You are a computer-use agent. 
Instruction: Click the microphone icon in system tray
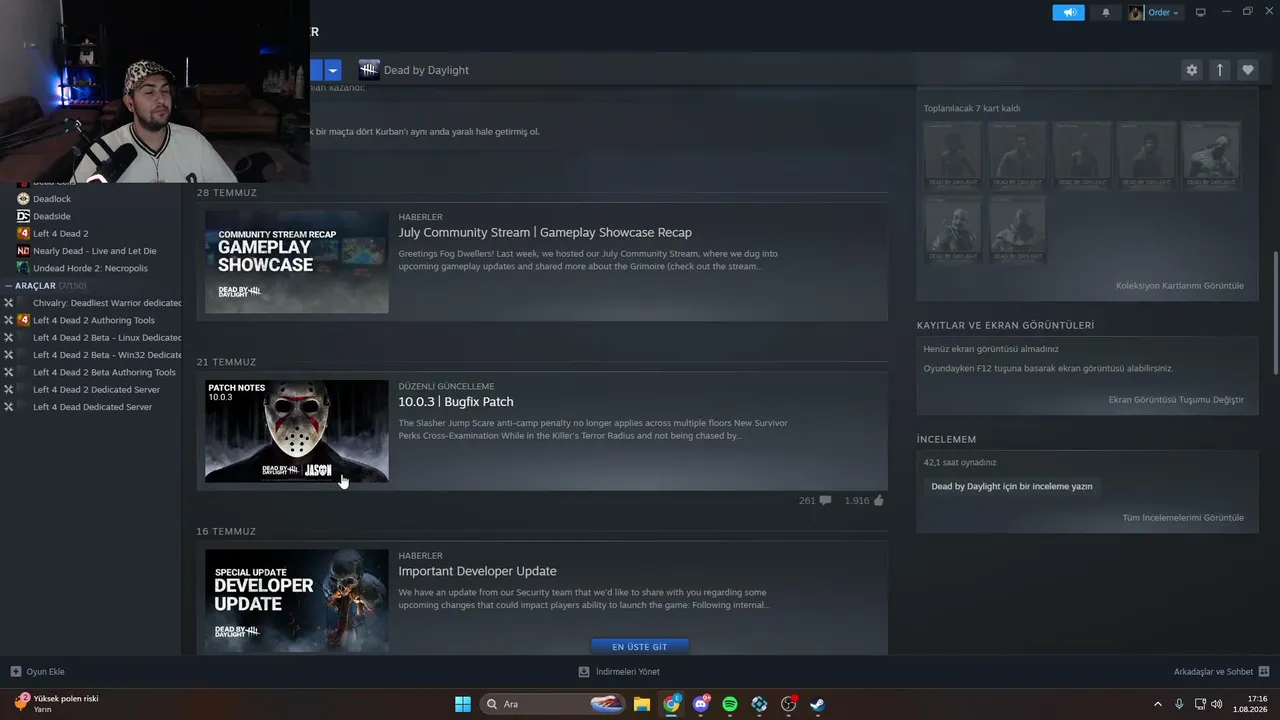coord(1179,704)
